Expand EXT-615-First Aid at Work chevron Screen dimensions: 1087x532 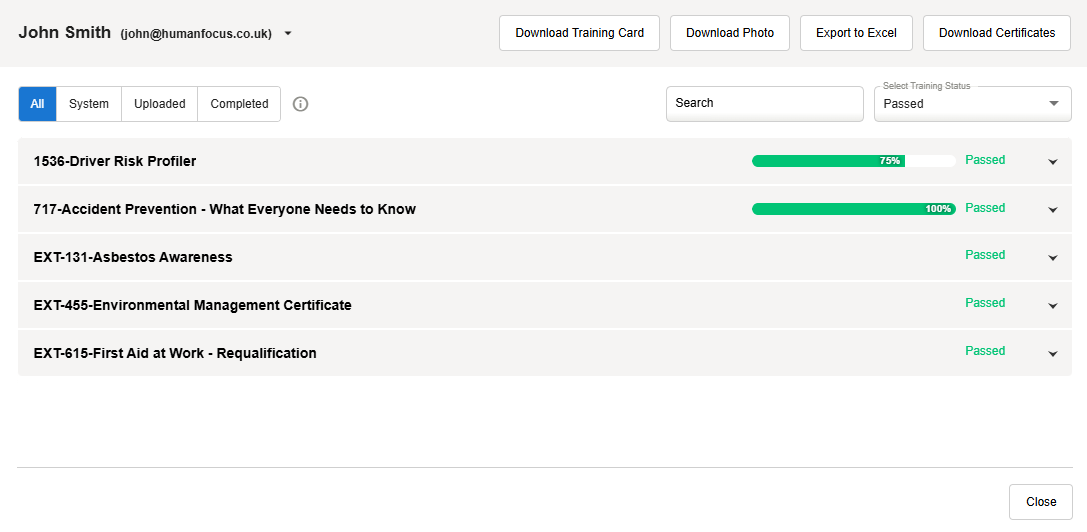[x=1052, y=354]
